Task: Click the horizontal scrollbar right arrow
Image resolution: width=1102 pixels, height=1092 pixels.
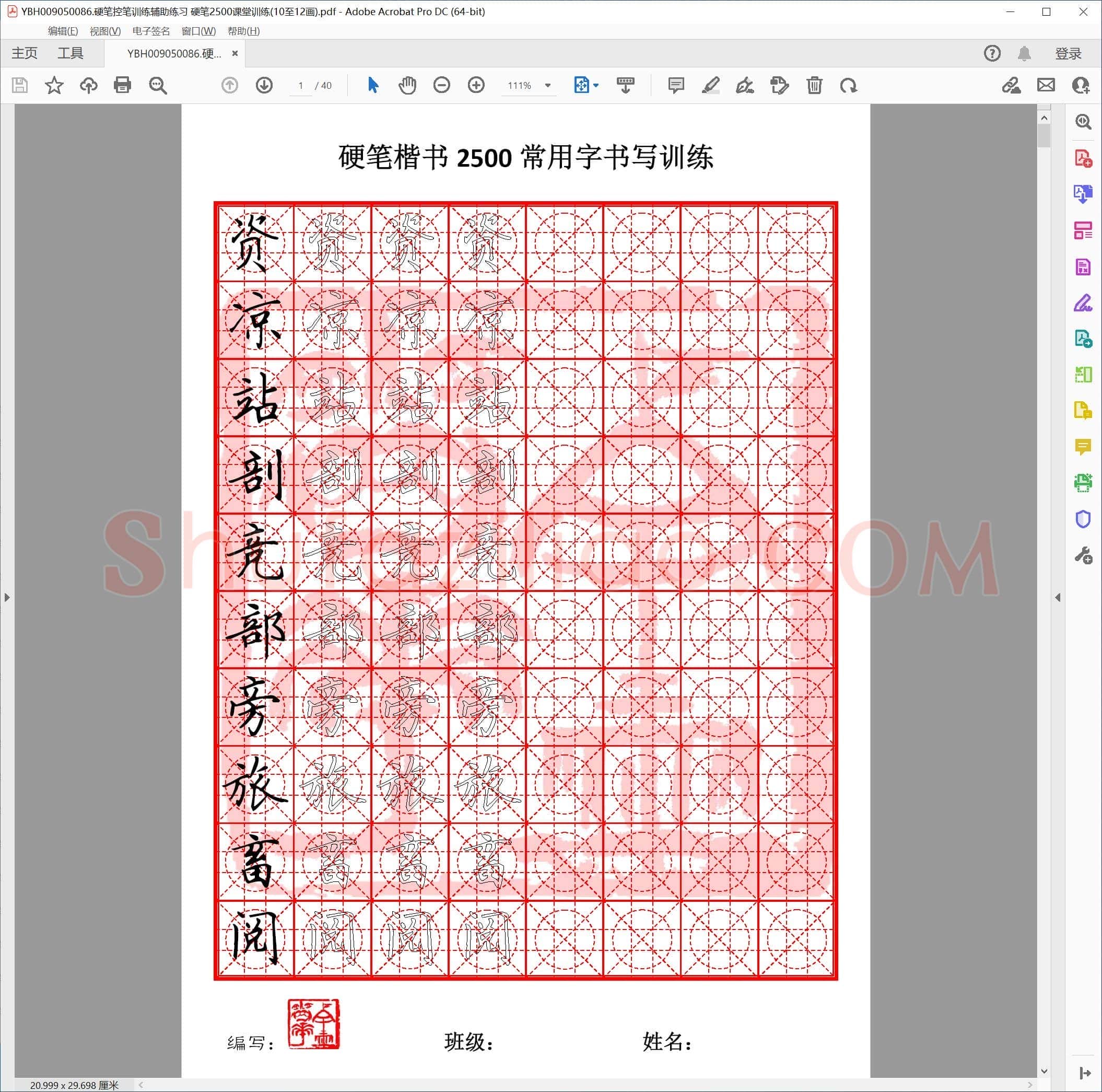Action: (1030, 1085)
